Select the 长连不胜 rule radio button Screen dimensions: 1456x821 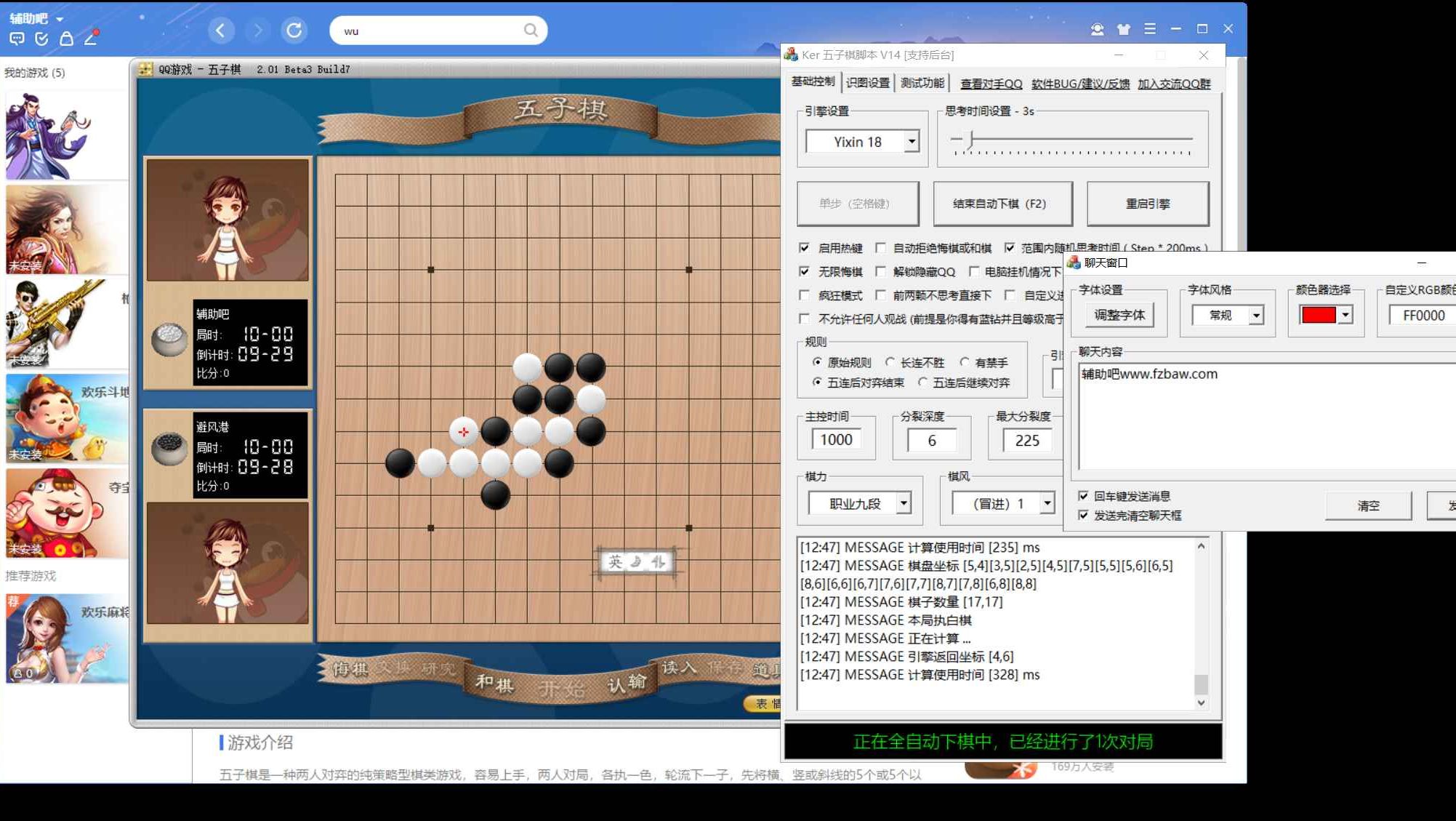890,362
